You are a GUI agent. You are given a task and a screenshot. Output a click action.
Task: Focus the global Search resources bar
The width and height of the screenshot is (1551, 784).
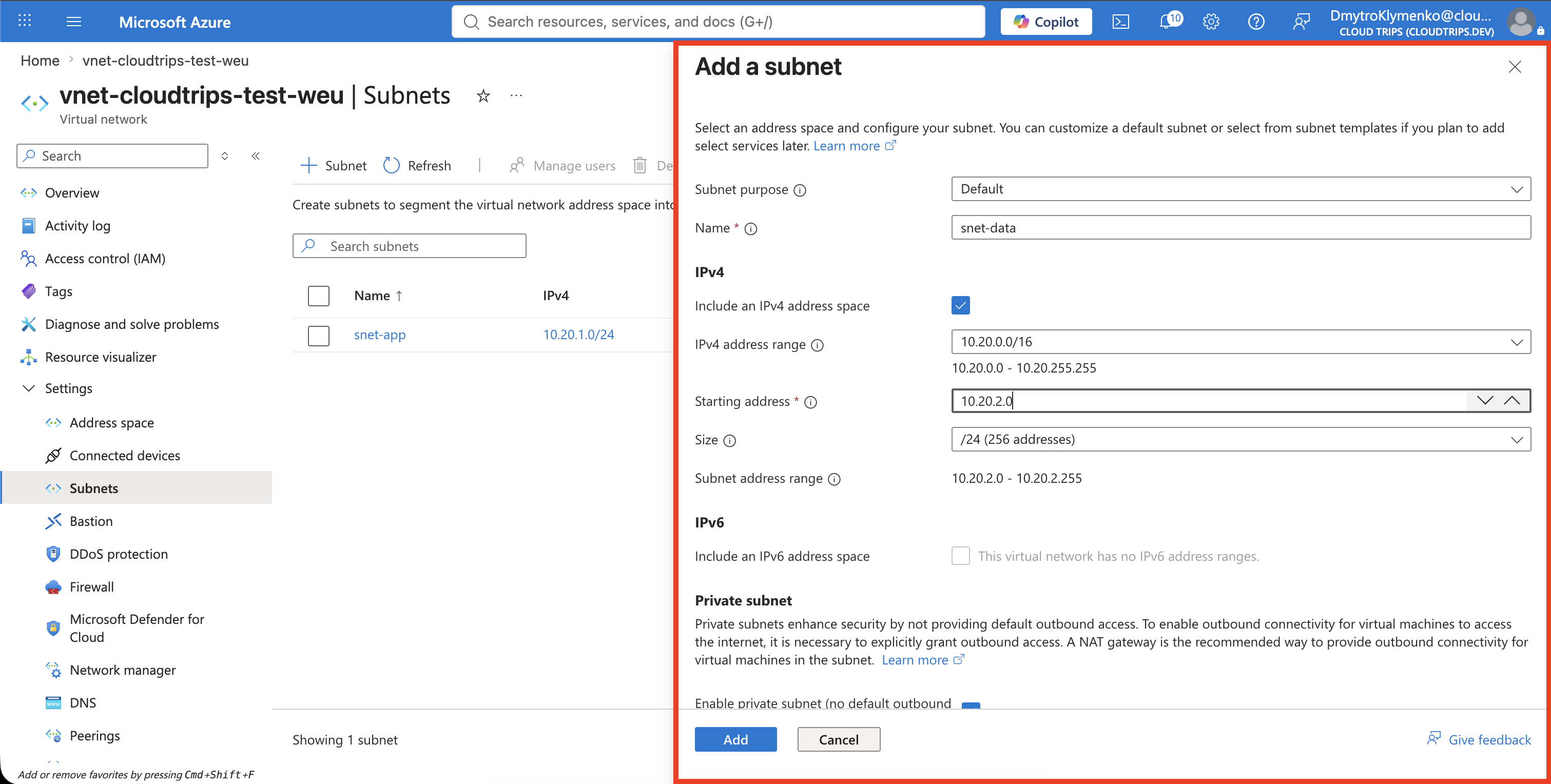click(719, 22)
